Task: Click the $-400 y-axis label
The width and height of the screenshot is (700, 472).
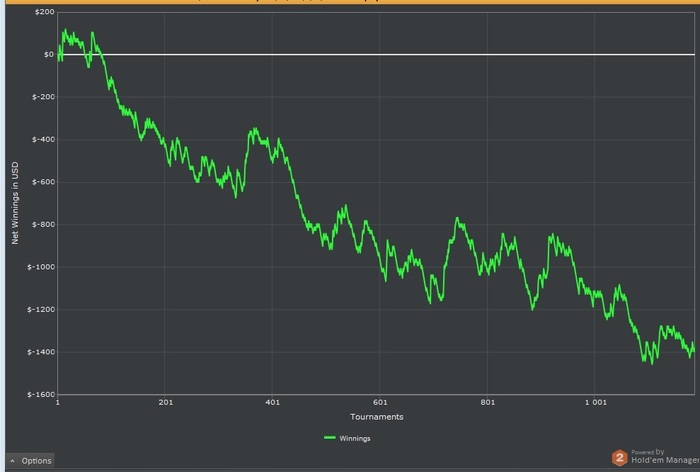Action: coord(43,139)
